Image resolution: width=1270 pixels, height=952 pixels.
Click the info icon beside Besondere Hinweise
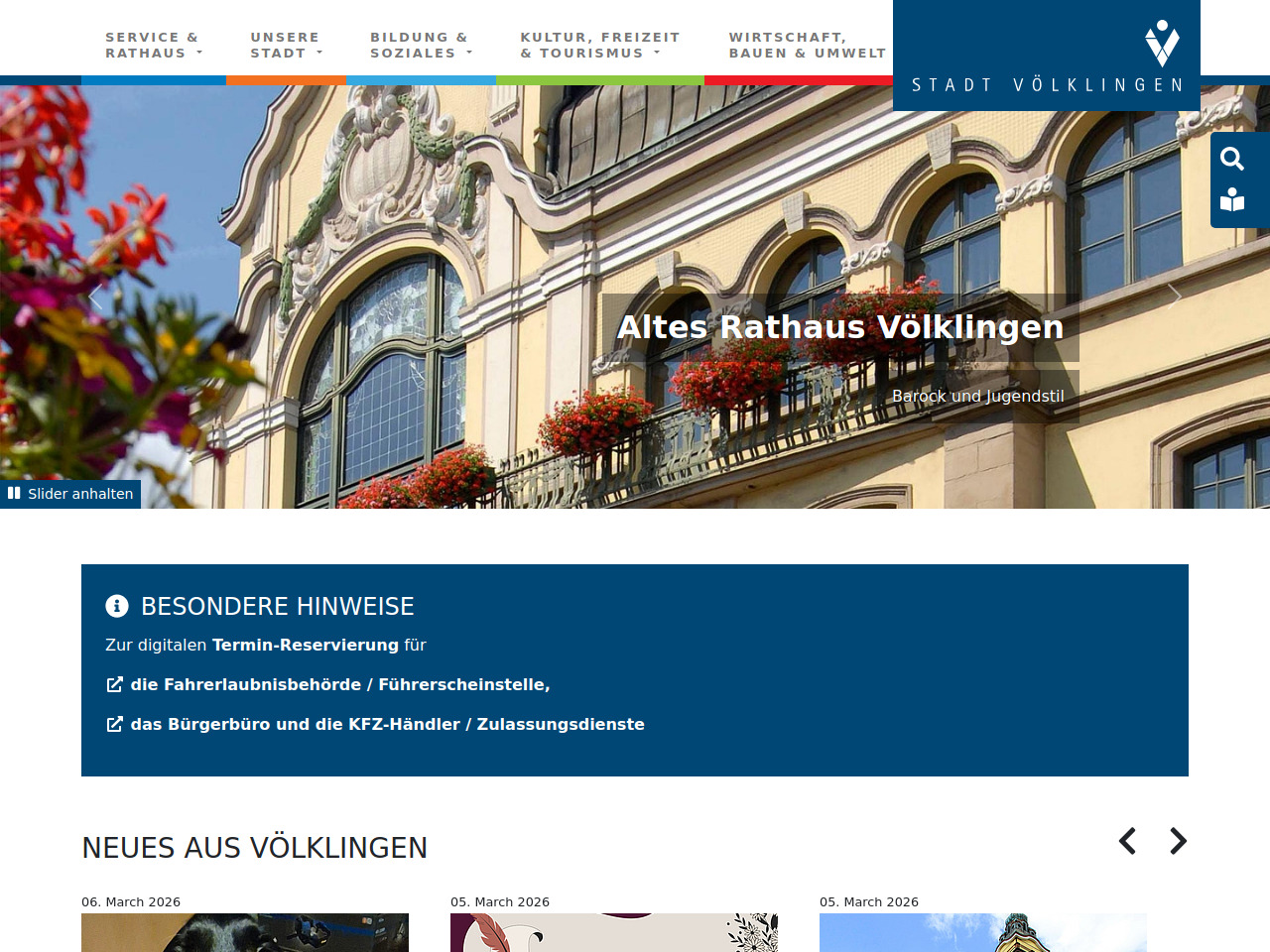[x=117, y=606]
